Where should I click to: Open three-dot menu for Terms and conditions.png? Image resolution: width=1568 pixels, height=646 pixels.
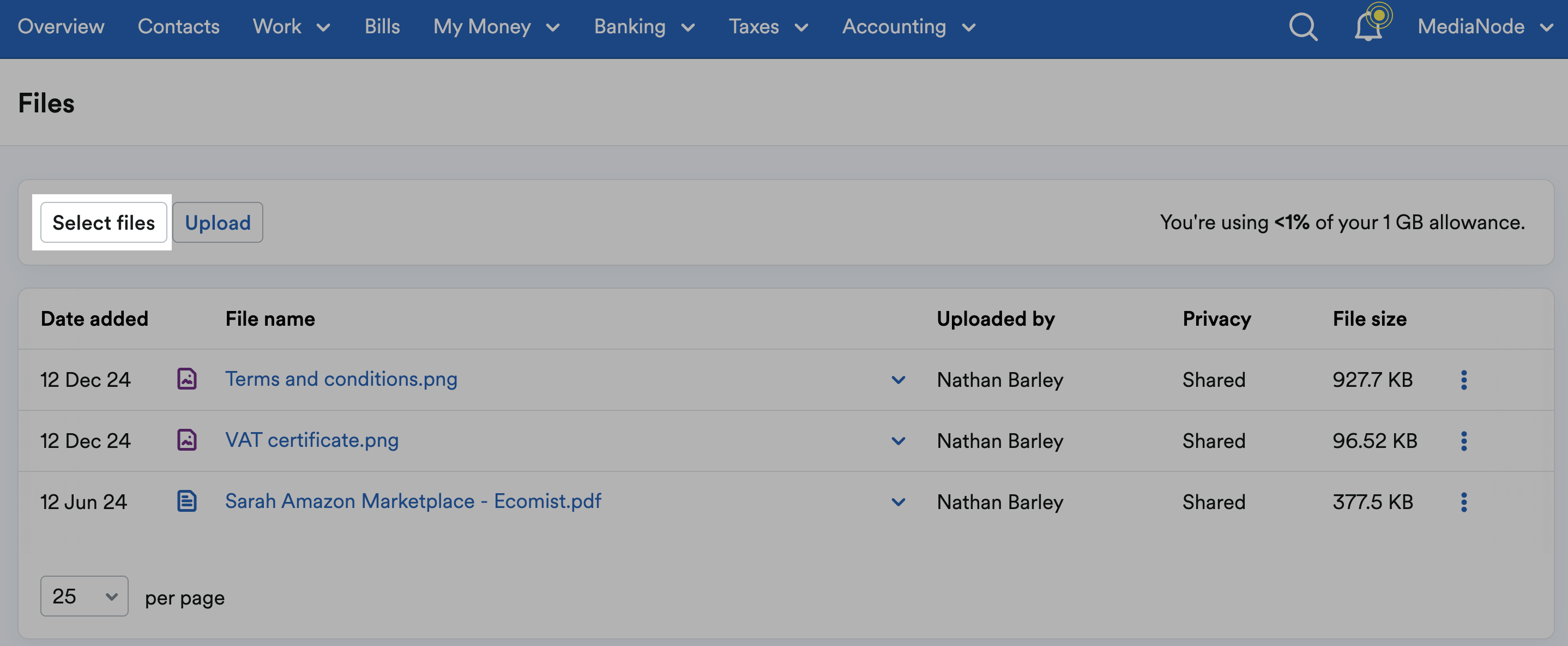(1464, 380)
